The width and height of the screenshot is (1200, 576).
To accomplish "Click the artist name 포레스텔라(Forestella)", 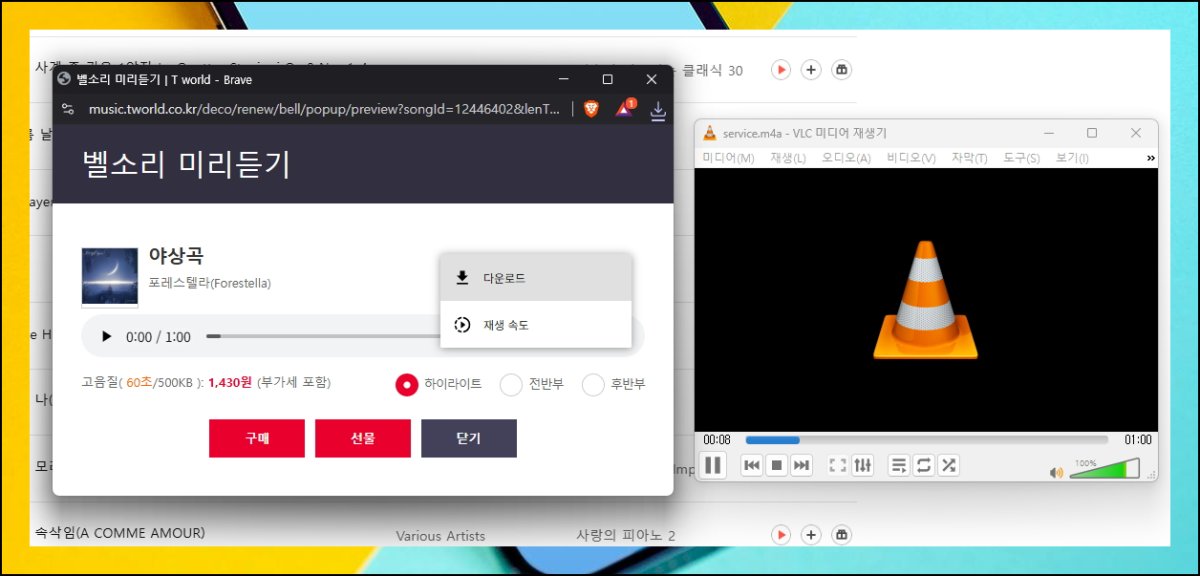I will coord(210,283).
